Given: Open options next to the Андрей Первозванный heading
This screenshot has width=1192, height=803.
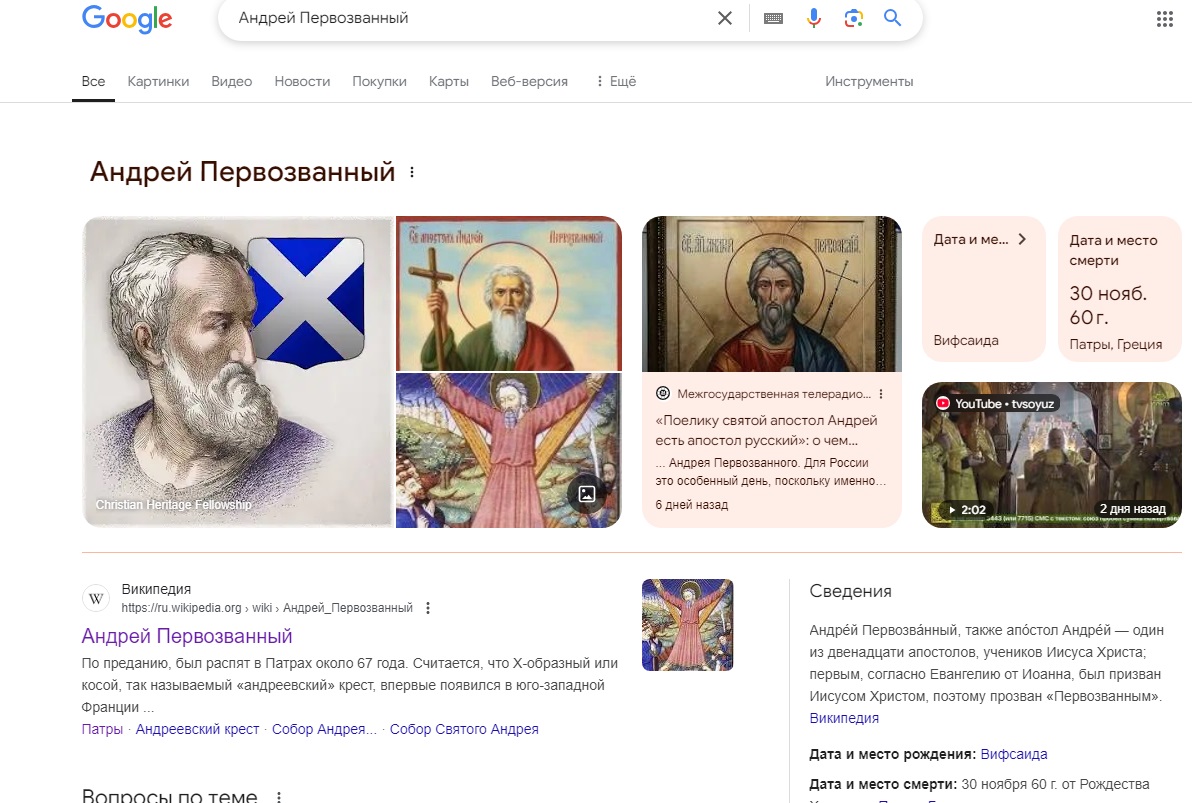Looking at the screenshot, I should click(x=412, y=173).
